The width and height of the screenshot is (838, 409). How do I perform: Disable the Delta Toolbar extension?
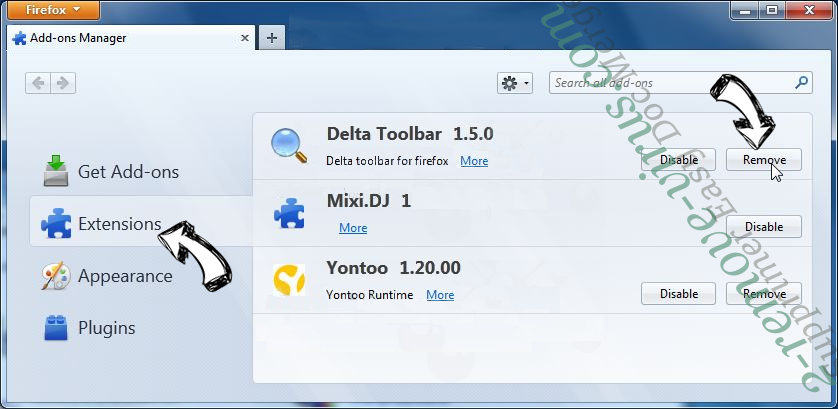[679, 160]
